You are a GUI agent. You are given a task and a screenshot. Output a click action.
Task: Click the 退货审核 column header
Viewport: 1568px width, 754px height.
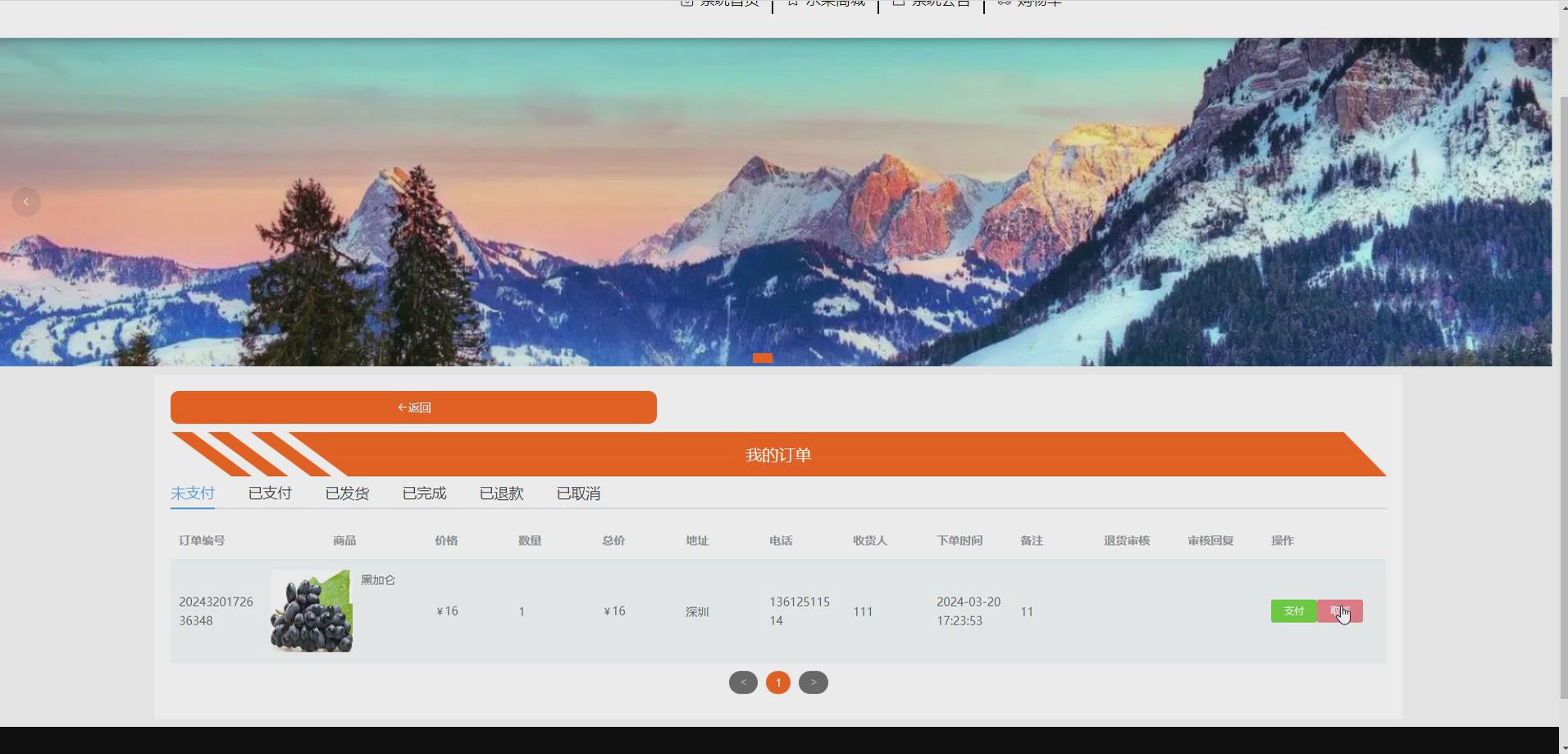(x=1127, y=541)
